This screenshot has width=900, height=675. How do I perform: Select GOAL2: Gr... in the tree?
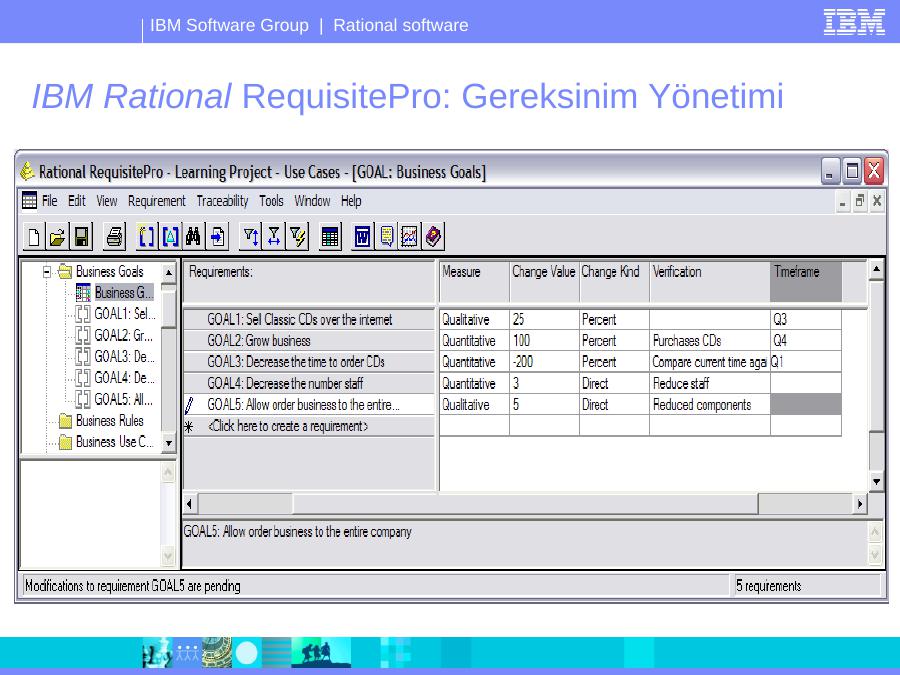click(x=115, y=335)
